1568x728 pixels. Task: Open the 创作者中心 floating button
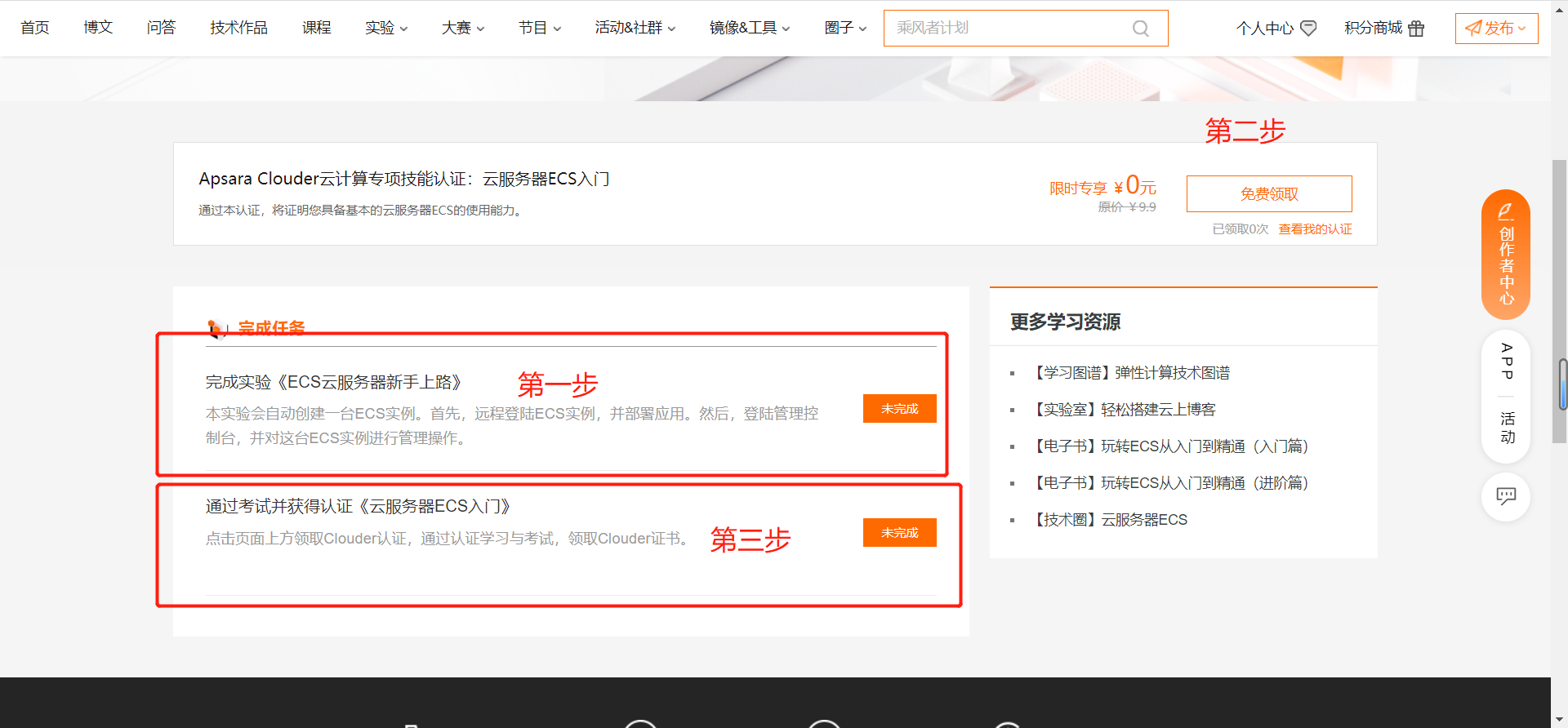click(x=1506, y=254)
